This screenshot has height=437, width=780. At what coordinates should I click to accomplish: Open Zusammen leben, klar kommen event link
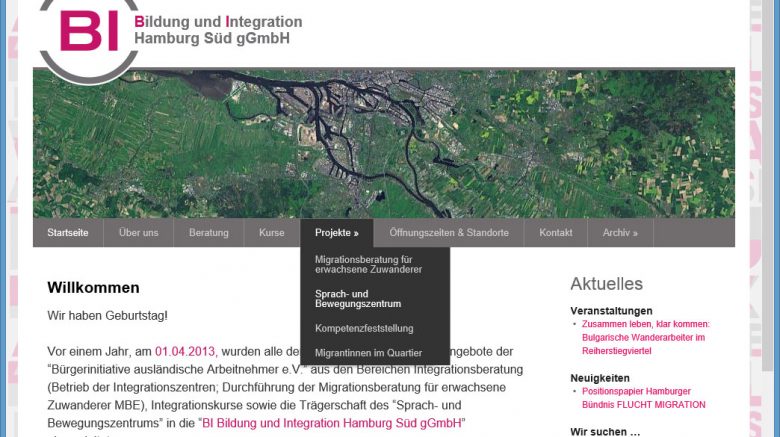[x=646, y=337]
